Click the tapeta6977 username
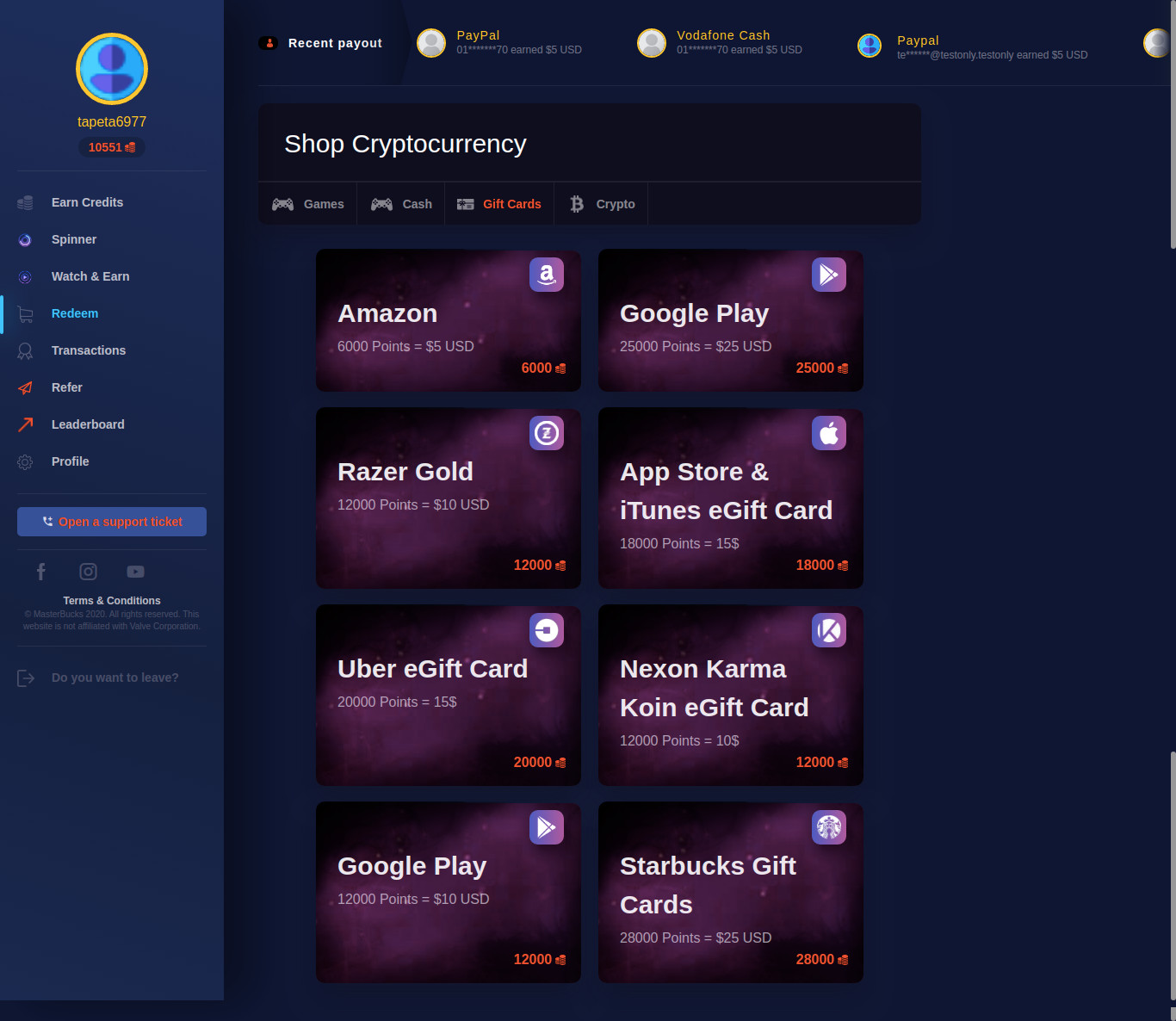Image resolution: width=1176 pixels, height=1021 pixels. pos(112,122)
